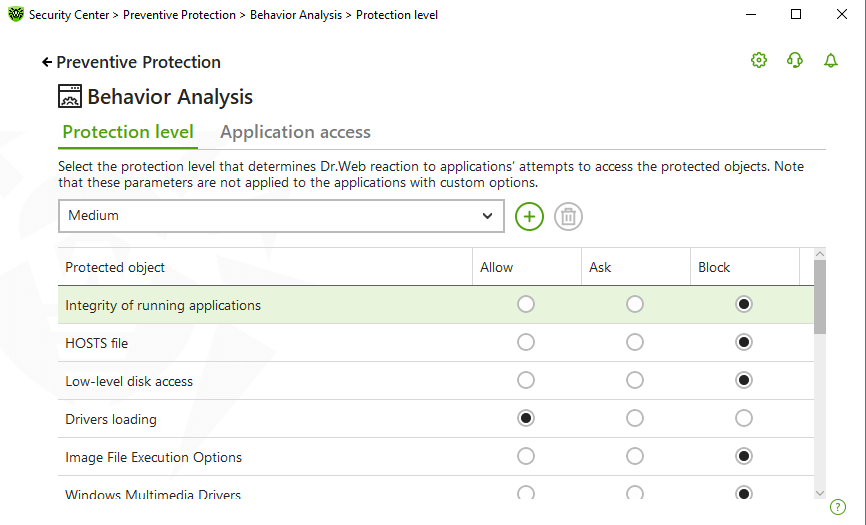Set Integrity of running applications to Allow
Image resolution: width=866 pixels, height=525 pixels.
(526, 304)
